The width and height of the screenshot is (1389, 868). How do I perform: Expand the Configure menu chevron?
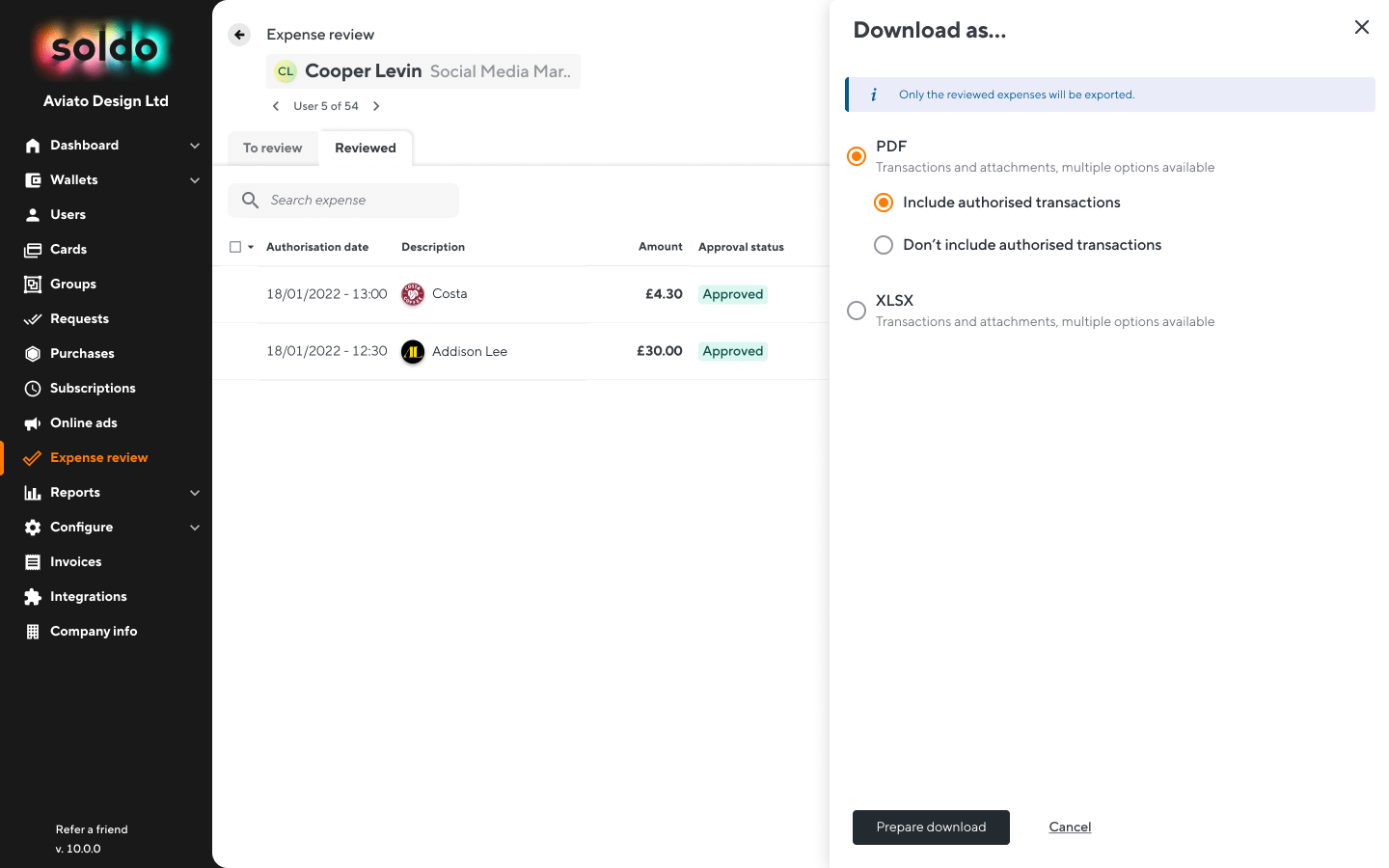[195, 528]
